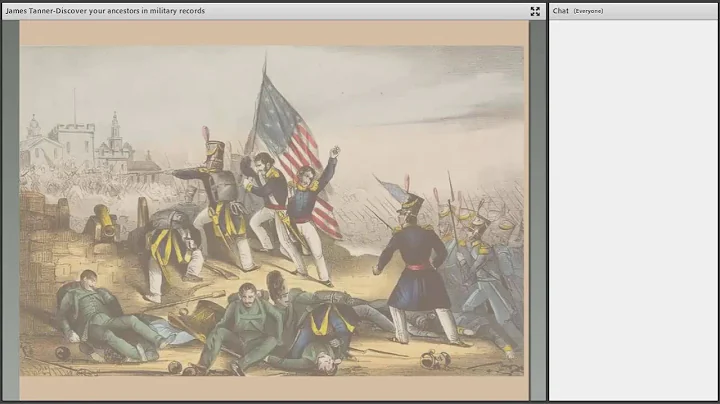The width and height of the screenshot is (720, 404).
Task: Click the James Tanner presentation title
Action: pos(105,11)
